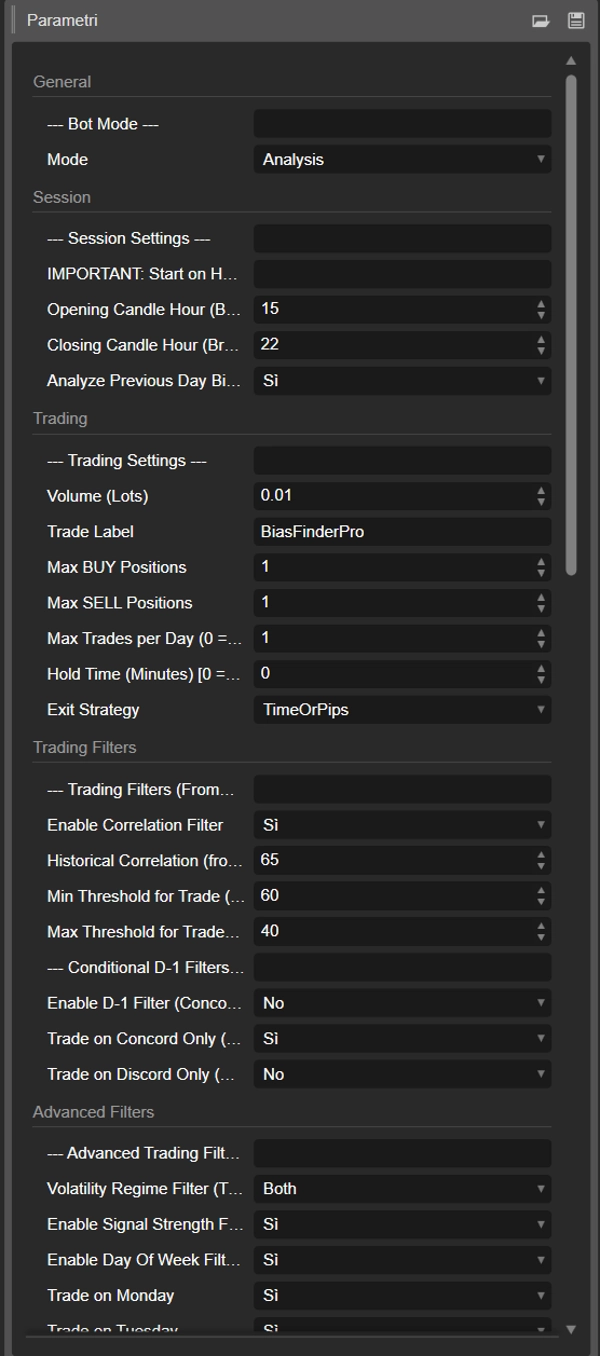Decrease Opening Candle Hour using down arrow
The height and width of the screenshot is (1356, 600).
539,314
